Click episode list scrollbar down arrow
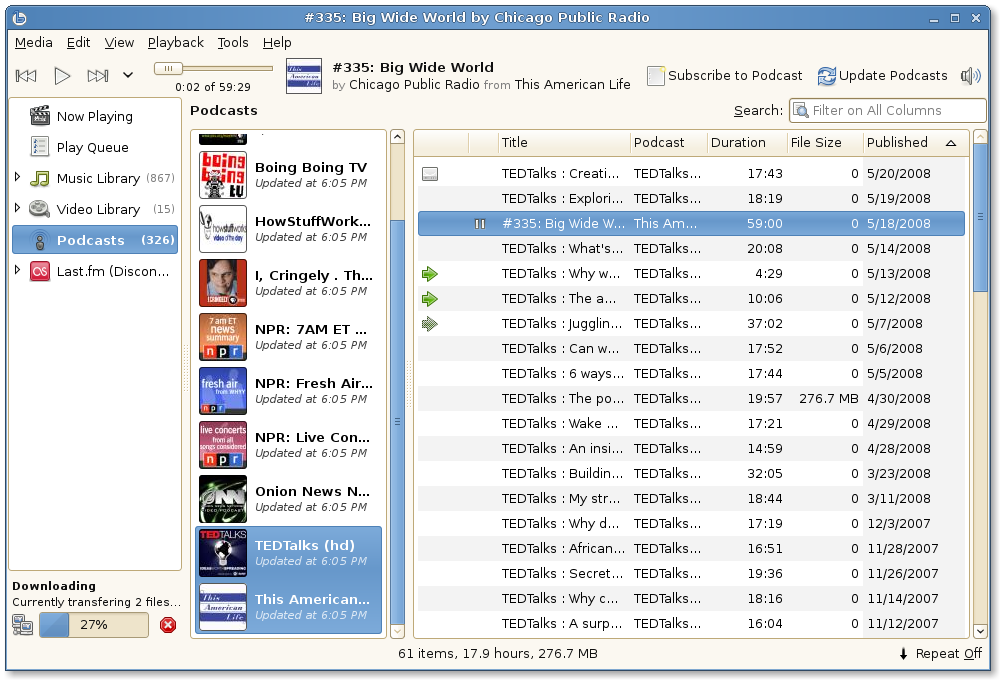Screen dimensions: 1000x680 click(980, 632)
